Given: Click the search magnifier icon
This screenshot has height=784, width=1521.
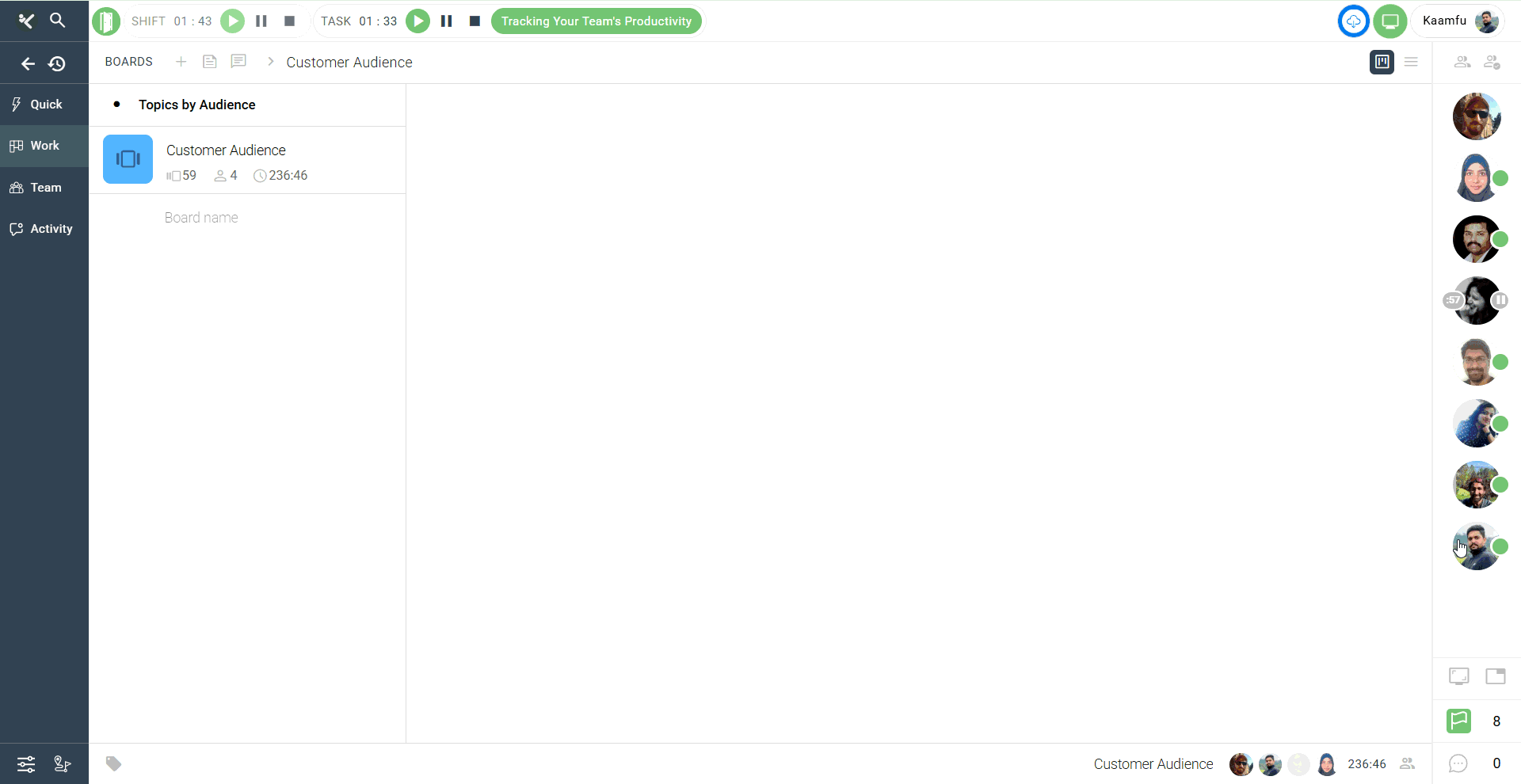Looking at the screenshot, I should pyautogui.click(x=57, y=21).
